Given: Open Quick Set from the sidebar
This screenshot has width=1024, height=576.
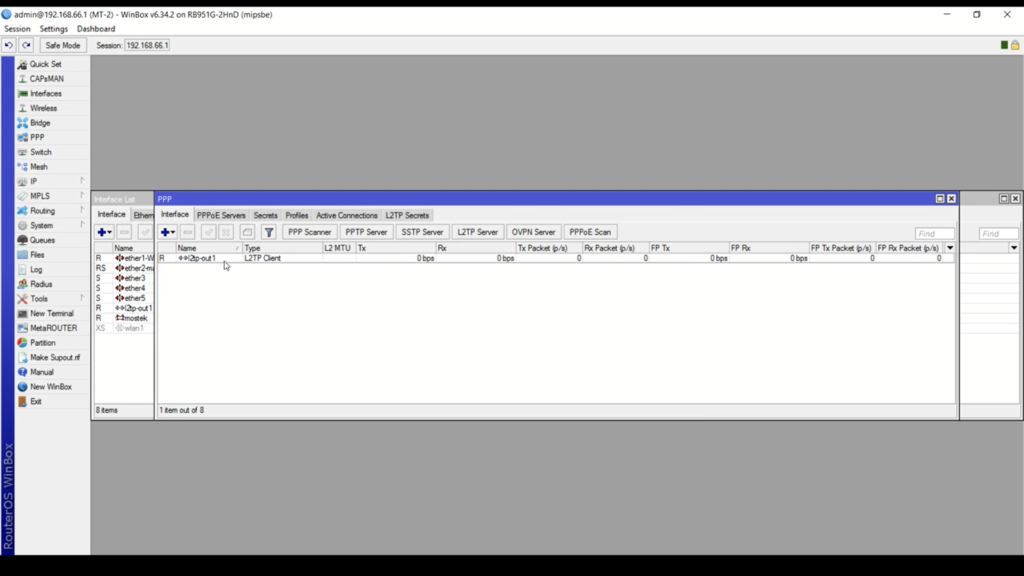Looking at the screenshot, I should tap(45, 64).
